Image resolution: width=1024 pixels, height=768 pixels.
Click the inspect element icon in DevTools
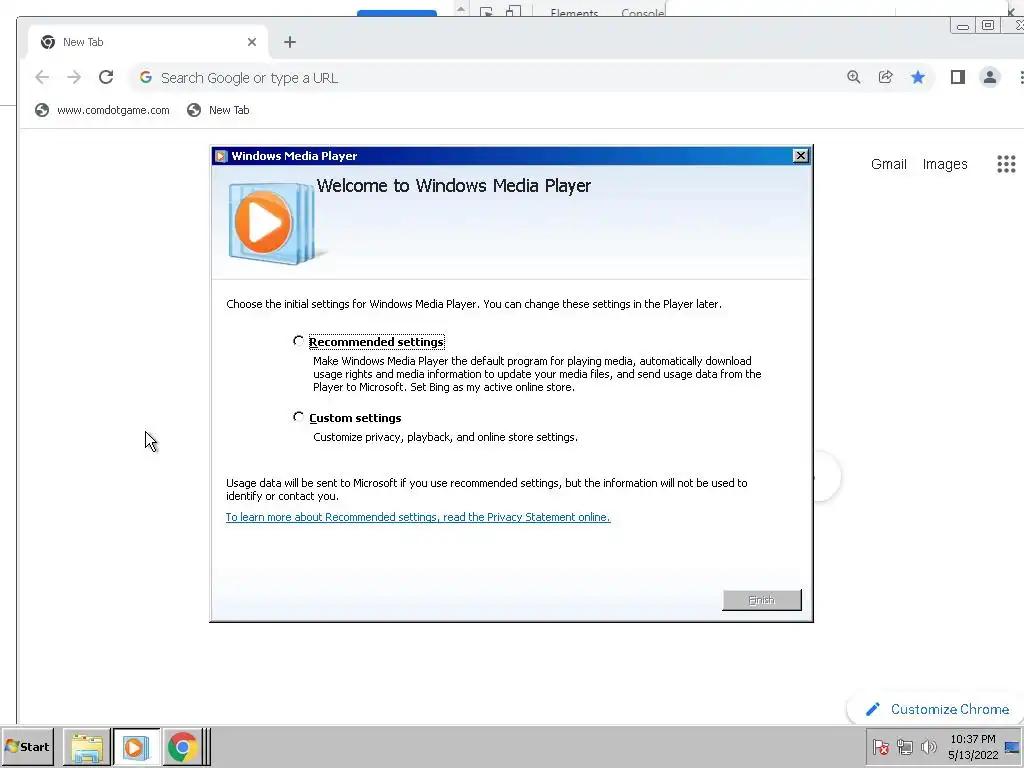(x=487, y=12)
